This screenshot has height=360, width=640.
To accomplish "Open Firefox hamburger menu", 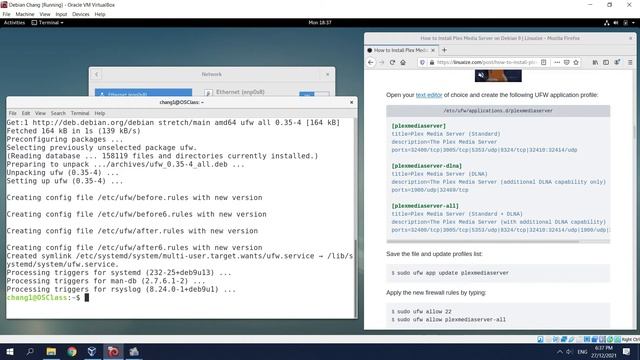I will 630,62.
